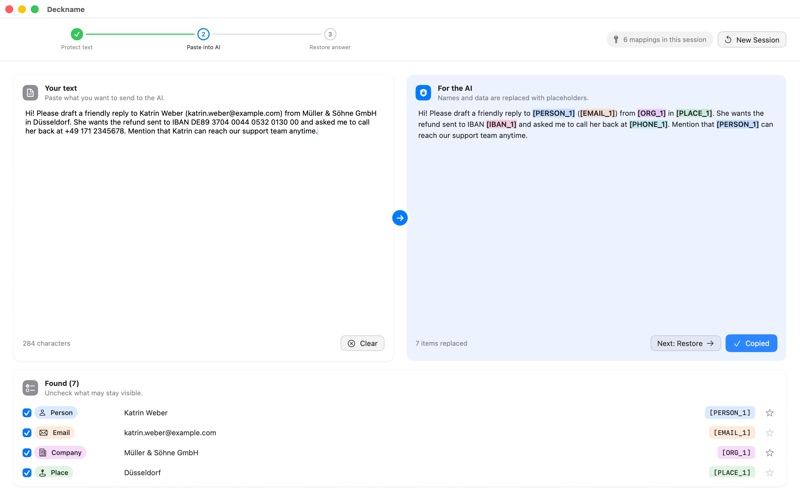This screenshot has height=500, width=800.
Task: Click the green checkmark Protect text step
Action: click(77, 34)
